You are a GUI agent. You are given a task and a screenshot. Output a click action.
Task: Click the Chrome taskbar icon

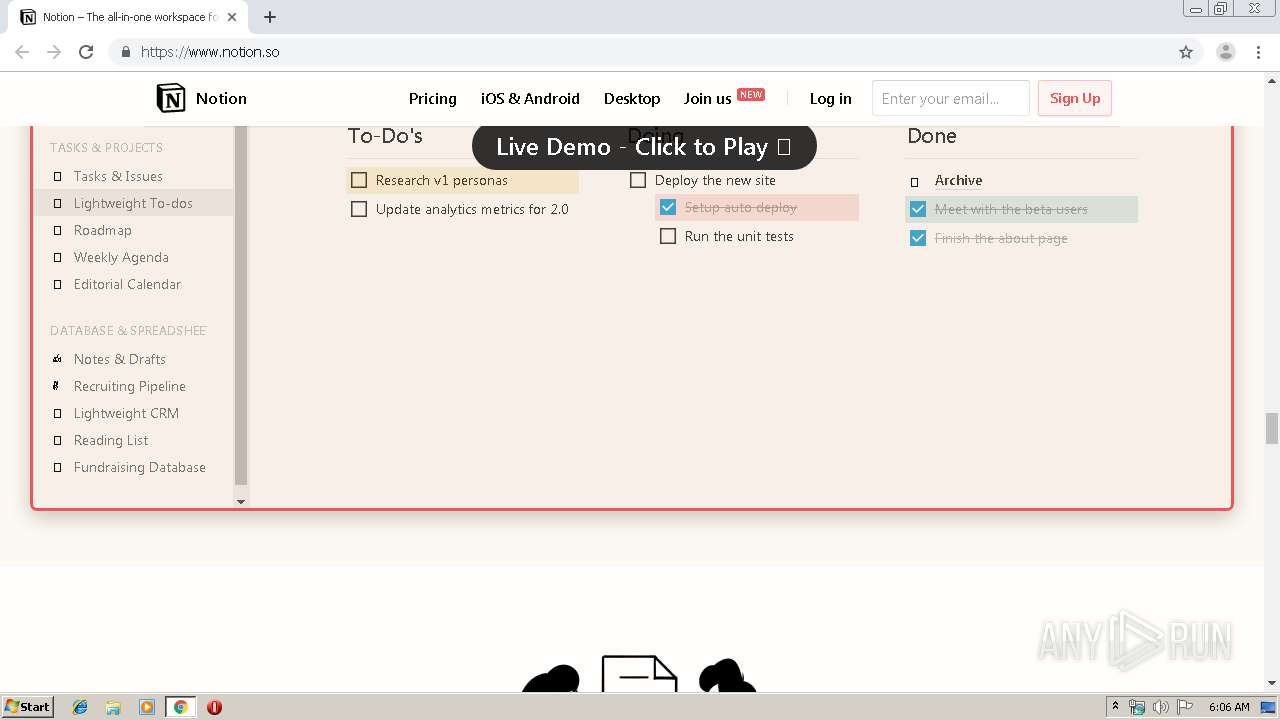181,707
